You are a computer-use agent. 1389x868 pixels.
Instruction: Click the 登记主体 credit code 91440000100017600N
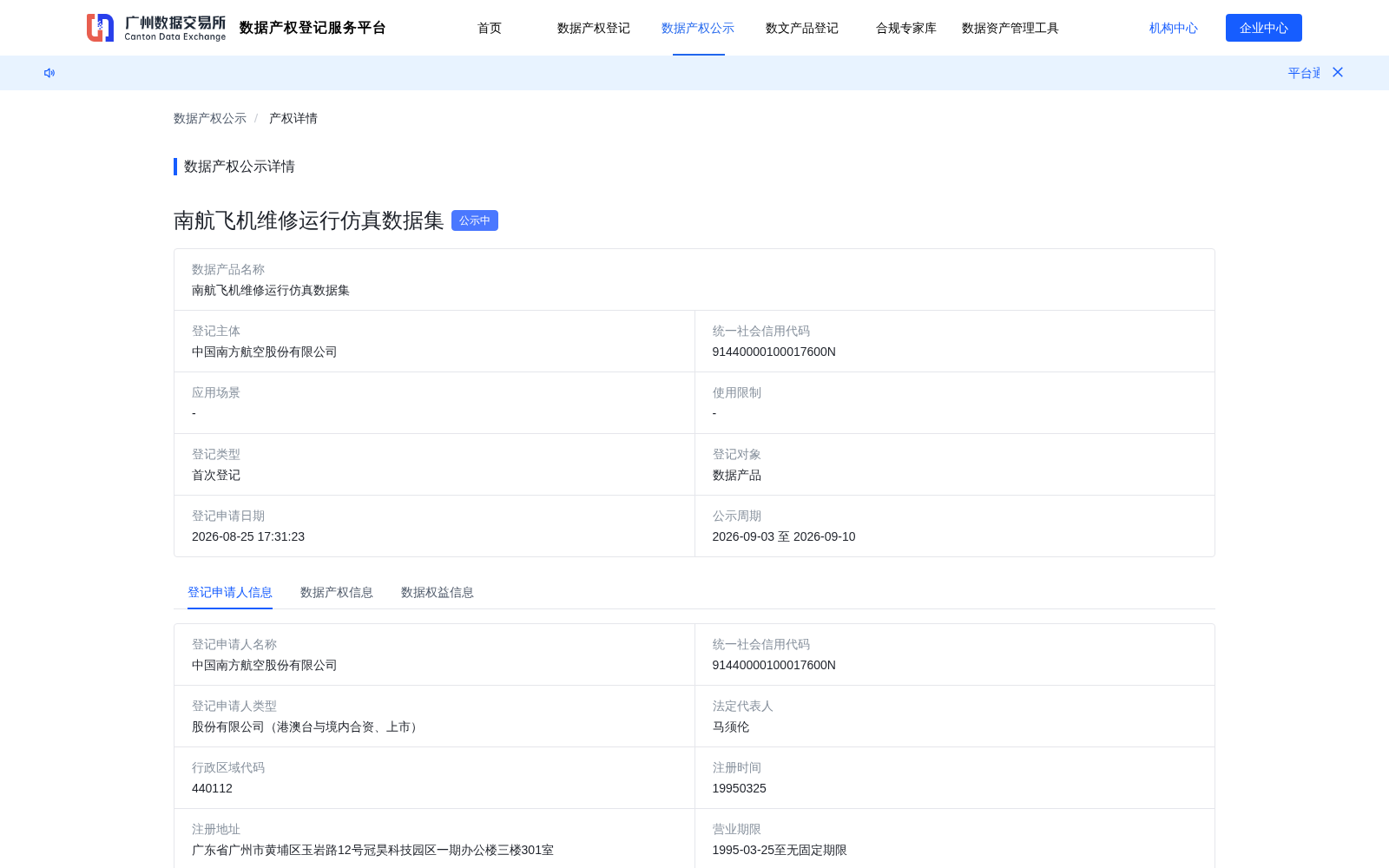tap(774, 352)
